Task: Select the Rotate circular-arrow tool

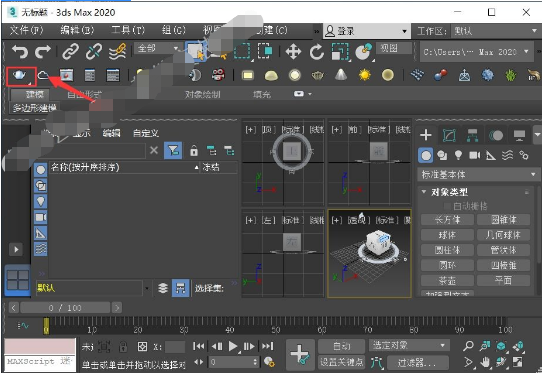Action: pyautogui.click(x=317, y=52)
